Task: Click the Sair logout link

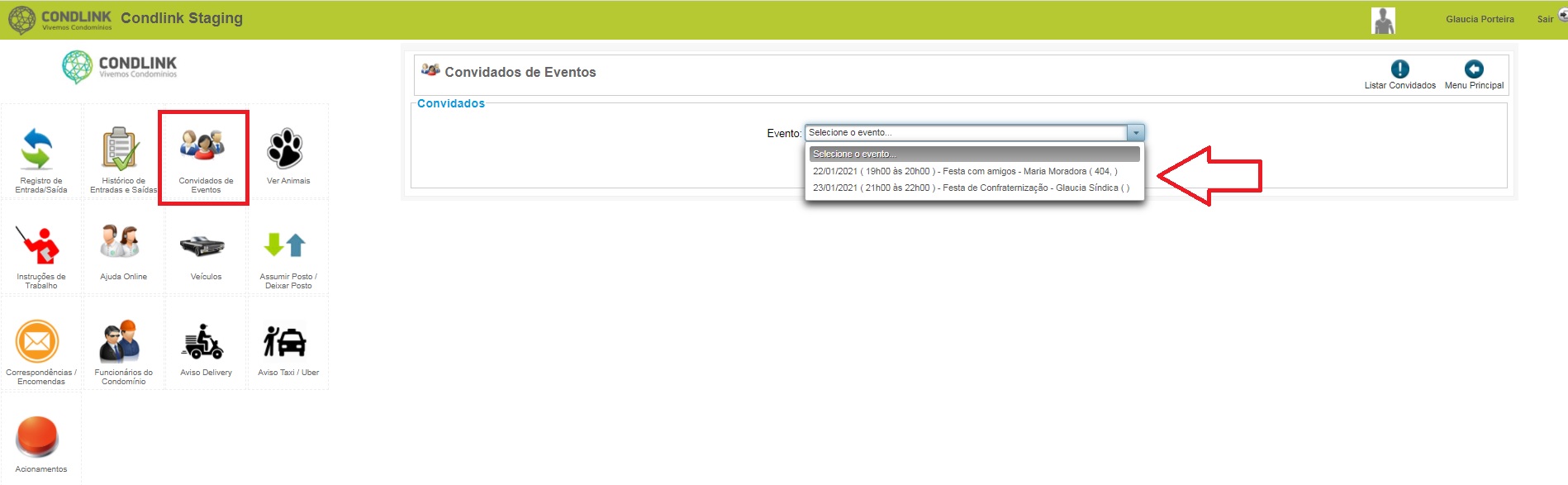Action: click(x=1545, y=19)
